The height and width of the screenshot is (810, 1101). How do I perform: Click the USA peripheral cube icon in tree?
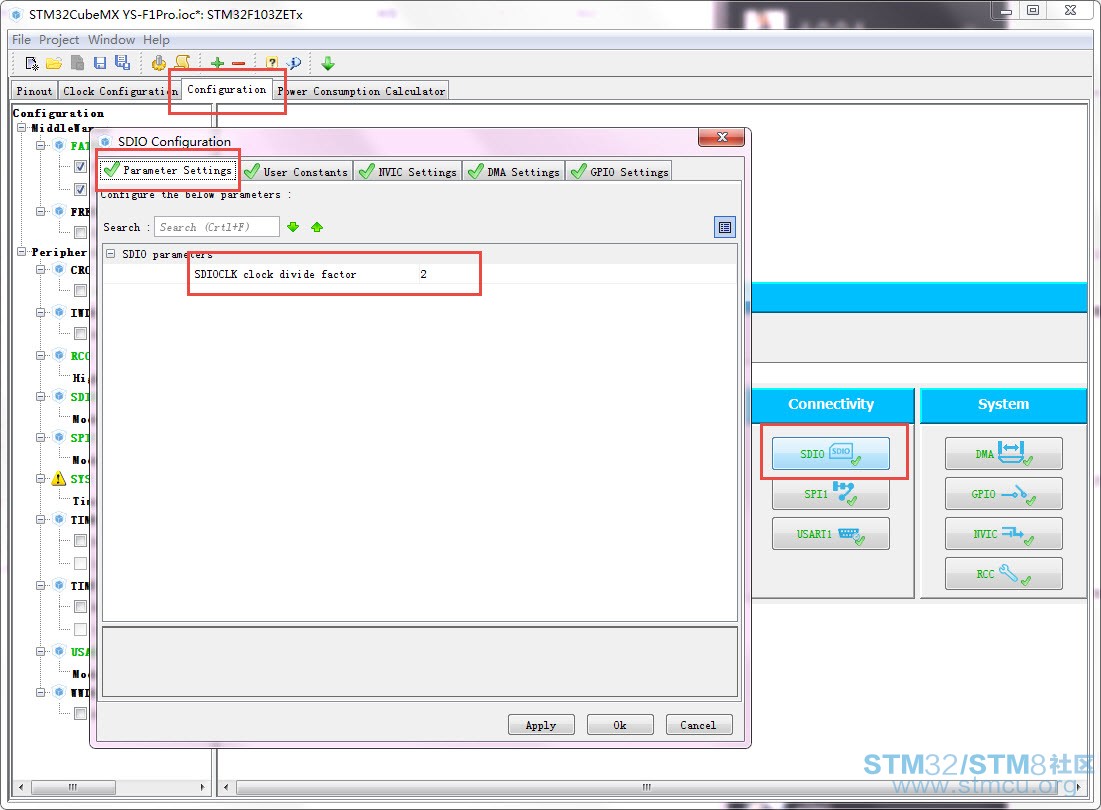59,651
